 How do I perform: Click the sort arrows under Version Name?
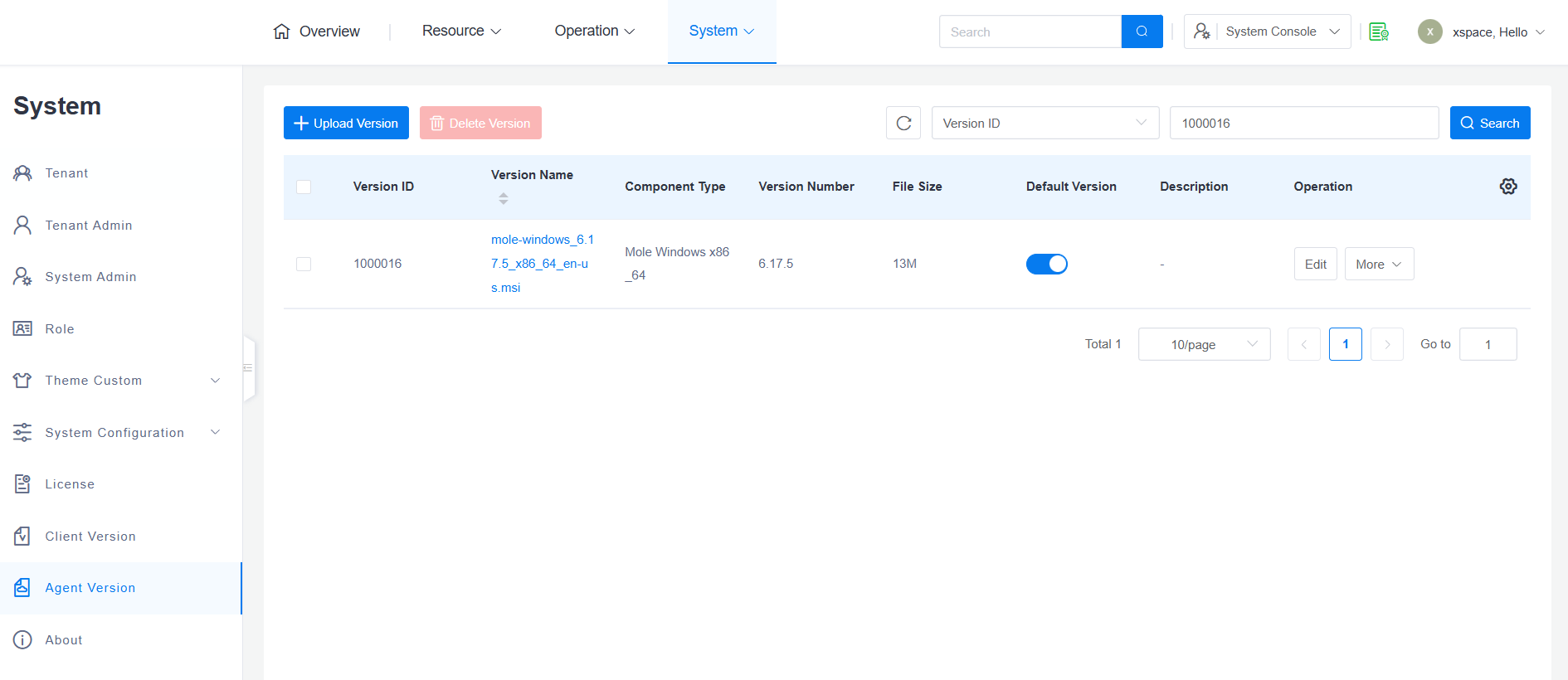point(503,199)
